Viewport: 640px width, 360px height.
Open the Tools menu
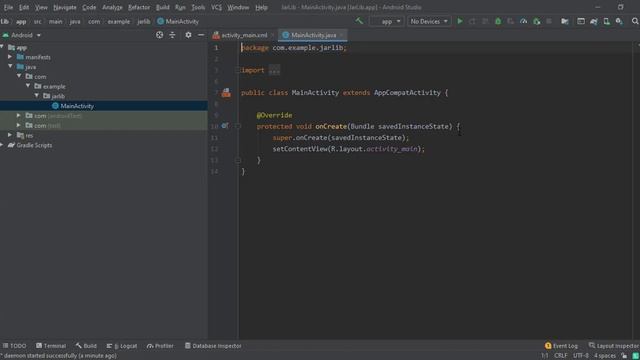[x=198, y=7]
